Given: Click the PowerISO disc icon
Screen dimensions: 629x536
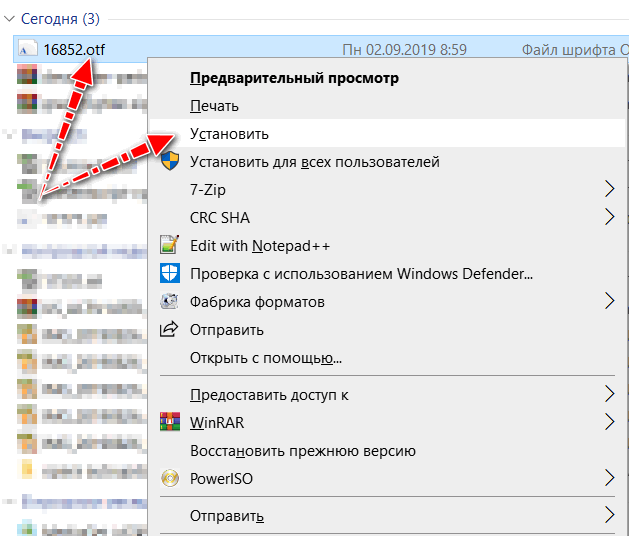Looking at the screenshot, I should [170, 478].
